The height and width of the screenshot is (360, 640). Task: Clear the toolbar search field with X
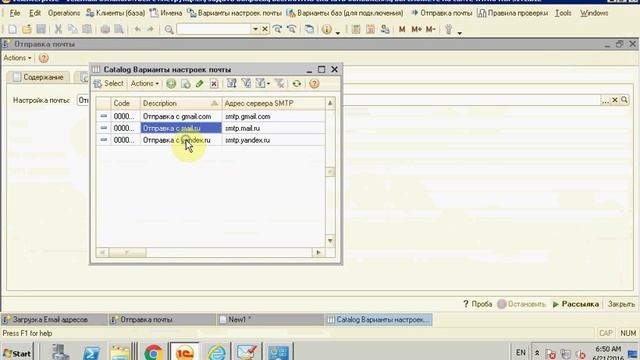tap(264, 29)
